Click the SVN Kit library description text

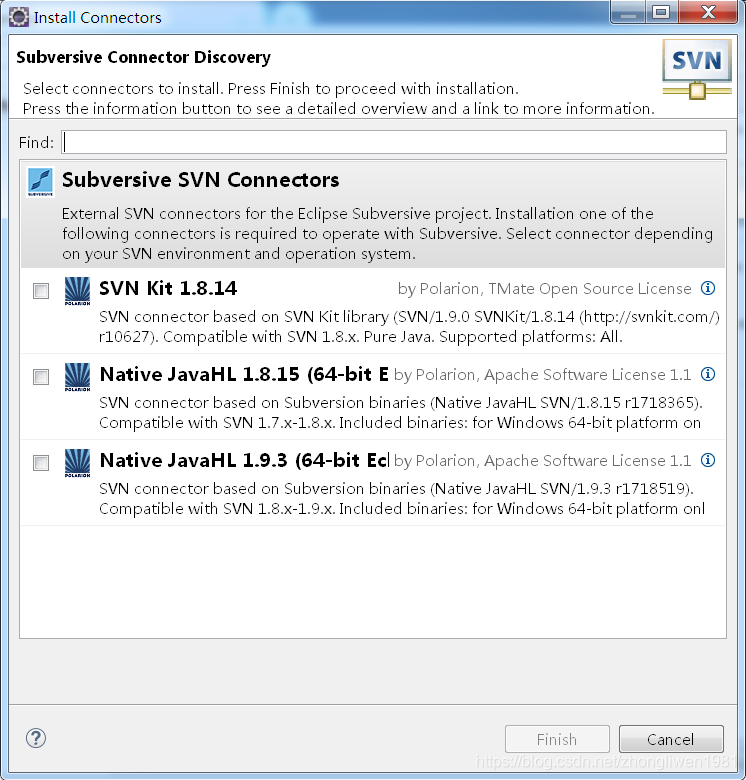point(409,327)
